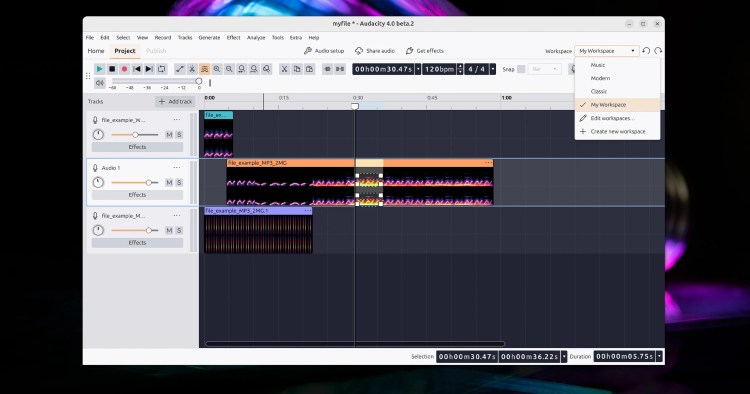
Task: Grab the toolbar drag handle dots
Action: [88, 76]
